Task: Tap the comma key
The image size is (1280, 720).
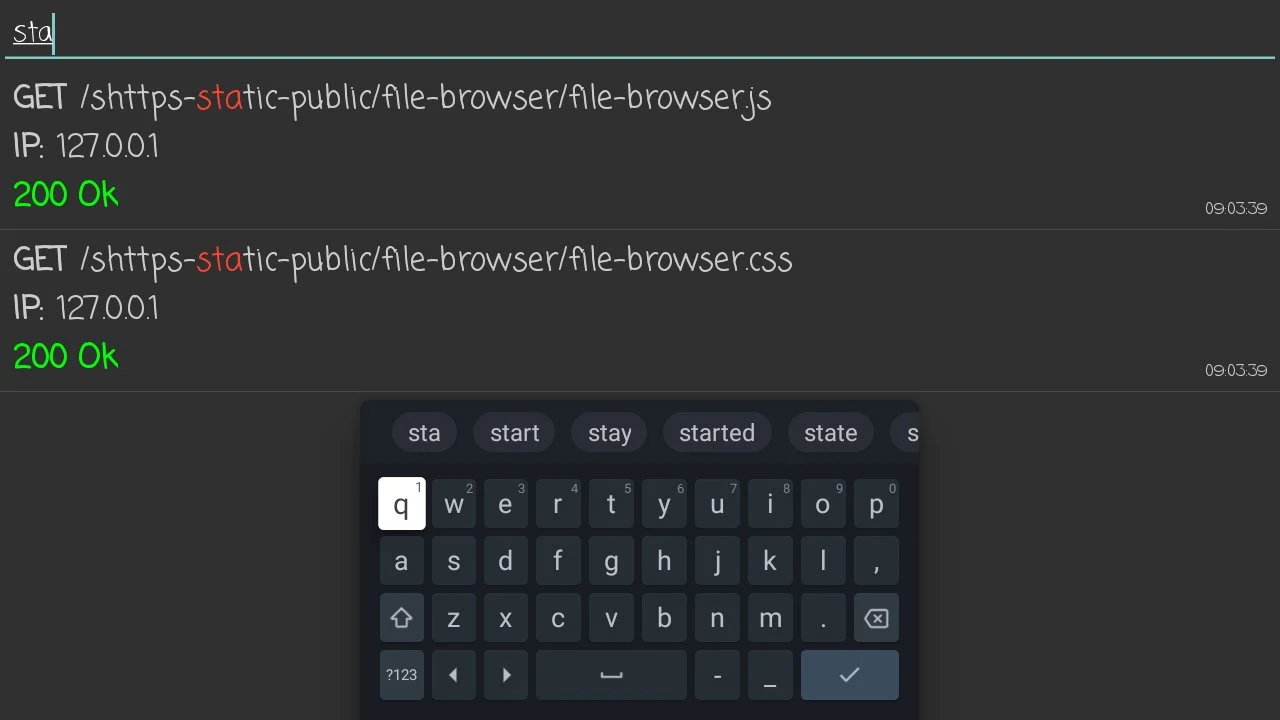Action: click(876, 561)
